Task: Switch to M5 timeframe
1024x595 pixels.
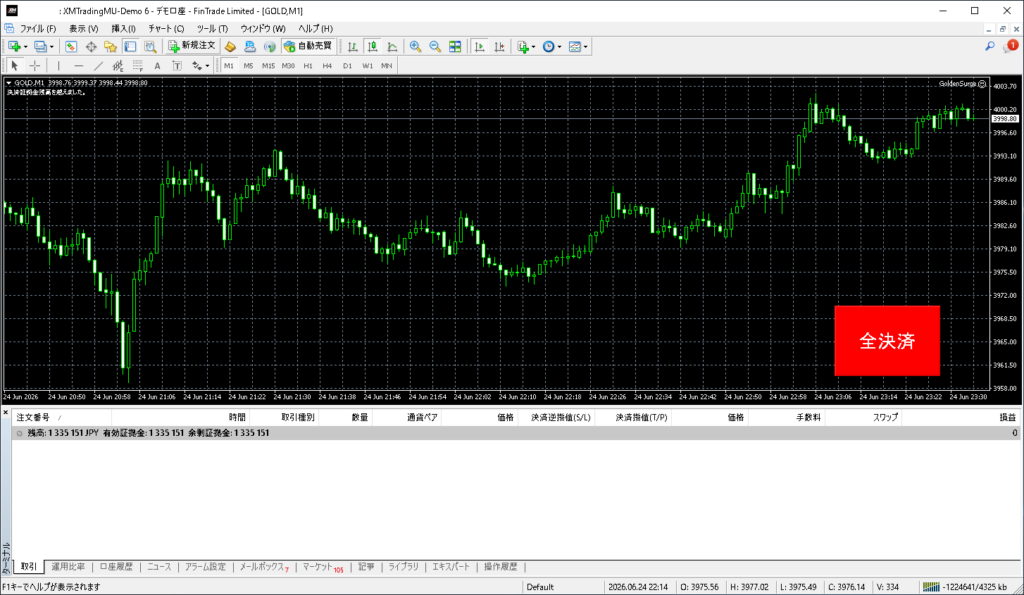Action: [x=248, y=65]
